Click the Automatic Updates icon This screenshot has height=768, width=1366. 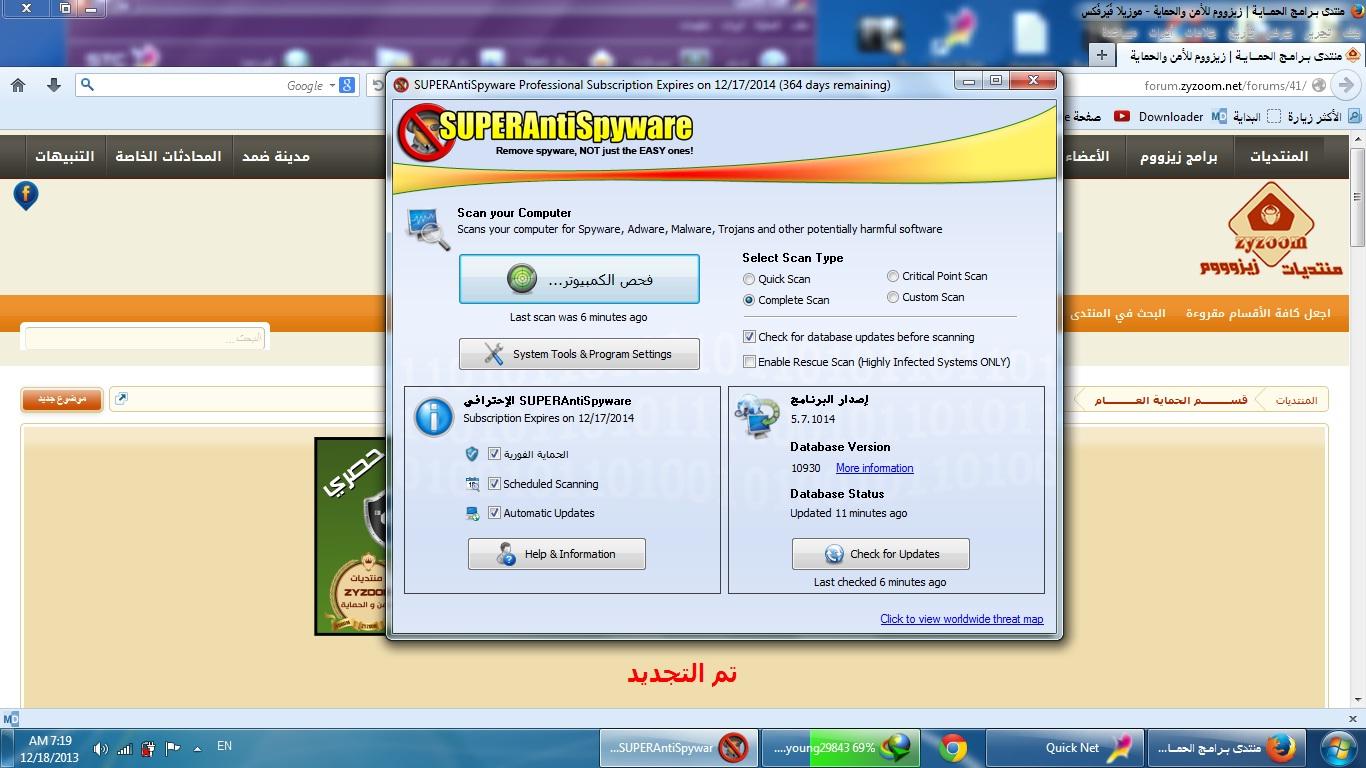tap(473, 513)
